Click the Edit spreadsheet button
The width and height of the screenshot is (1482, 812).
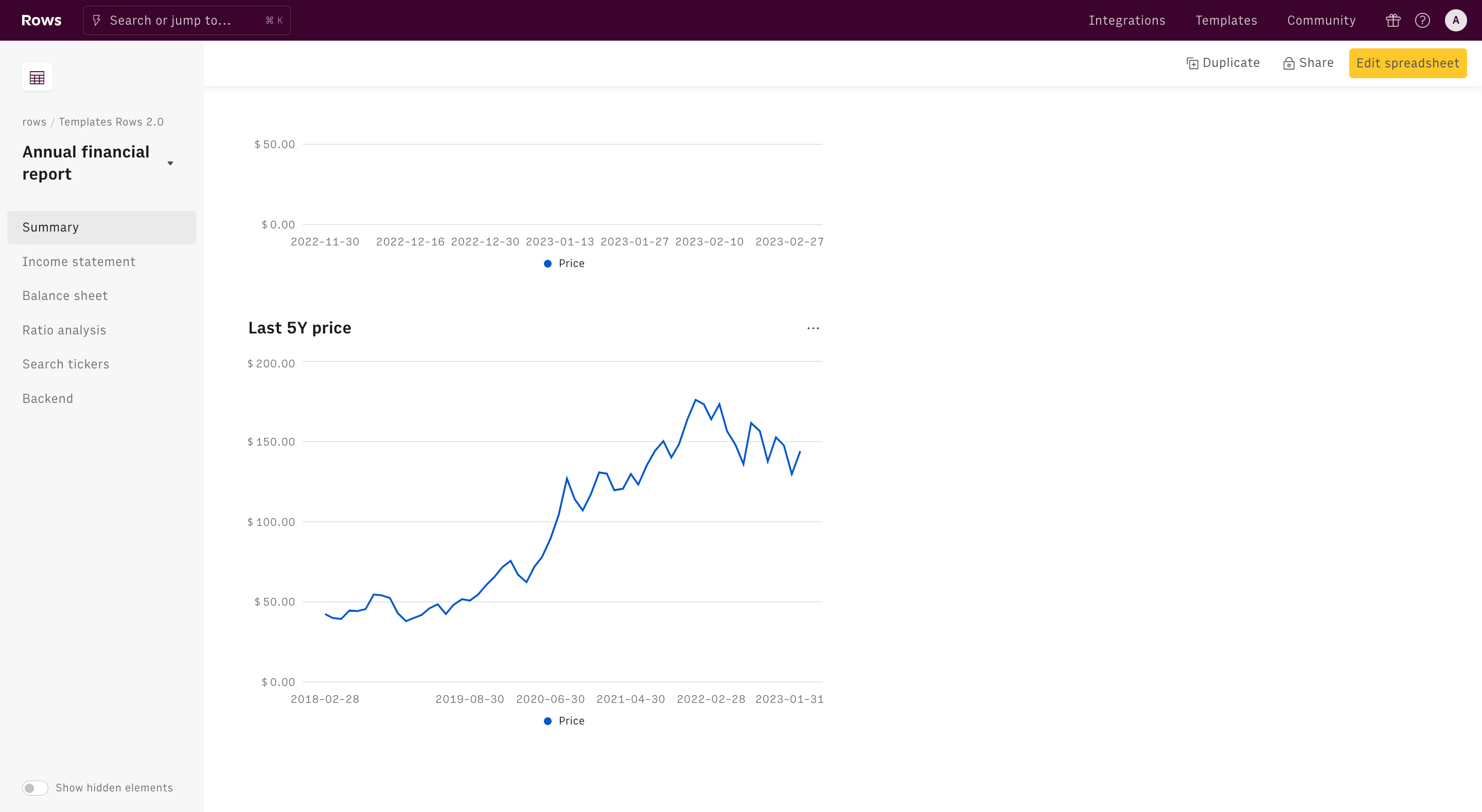tap(1407, 63)
